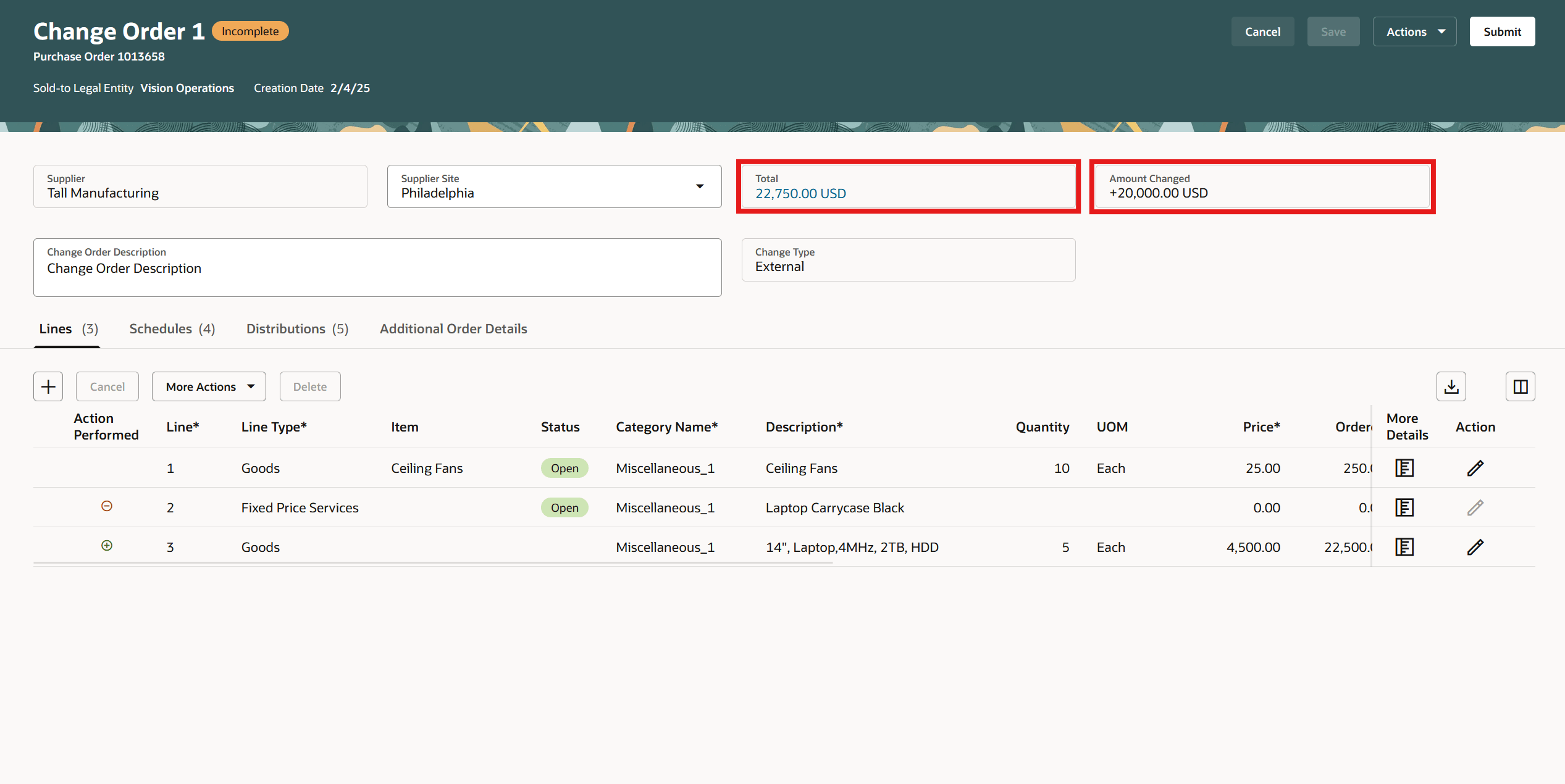Open the Distributions tab
Image resolution: width=1565 pixels, height=784 pixels.
click(x=297, y=329)
